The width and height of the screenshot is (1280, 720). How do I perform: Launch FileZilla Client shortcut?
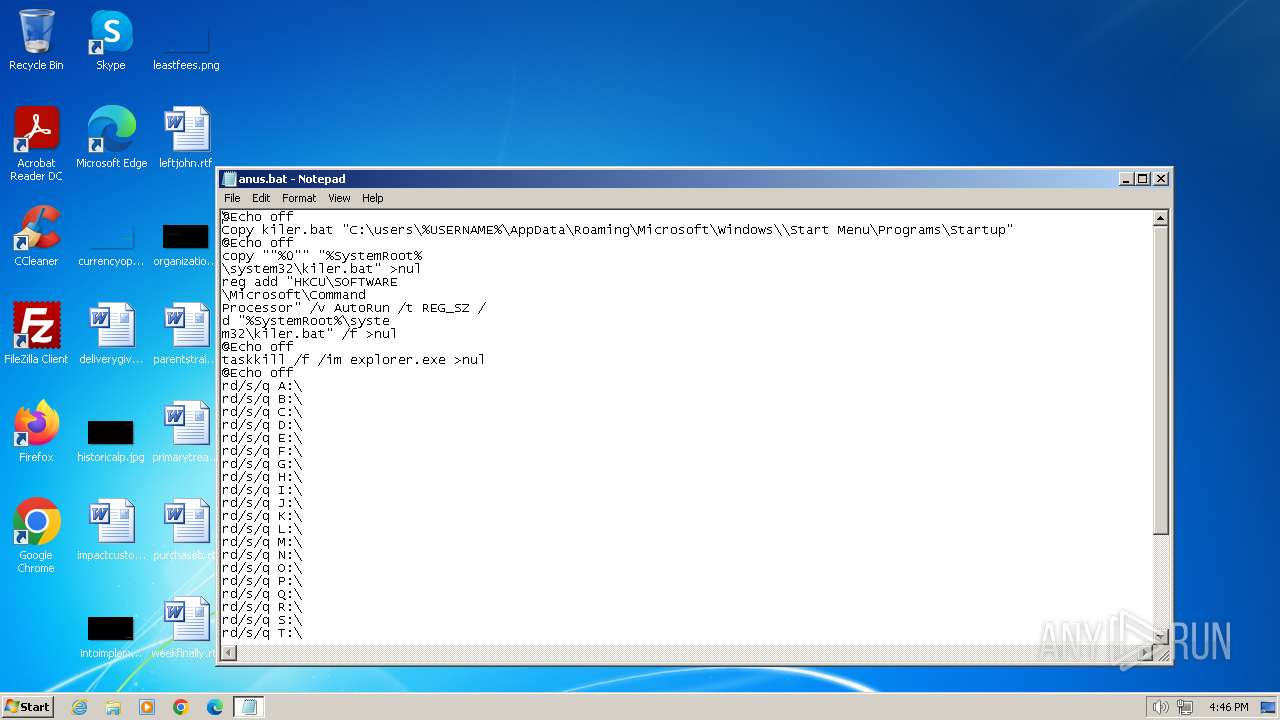[x=36, y=334]
